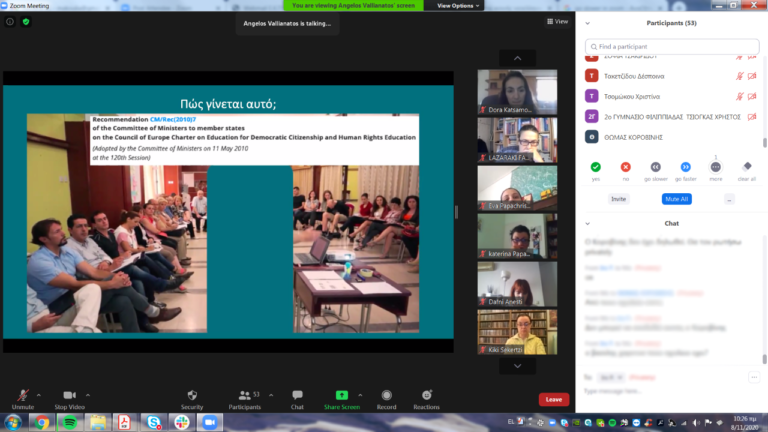Image resolution: width=768 pixels, height=432 pixels.
Task: Select Eva Papachris video thumbnail
Action: point(517,188)
